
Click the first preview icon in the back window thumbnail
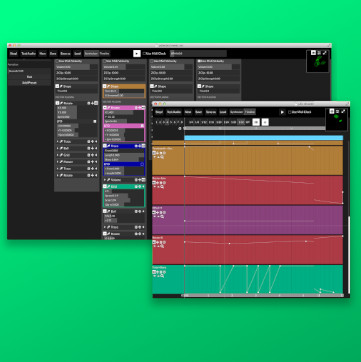click(313, 53)
